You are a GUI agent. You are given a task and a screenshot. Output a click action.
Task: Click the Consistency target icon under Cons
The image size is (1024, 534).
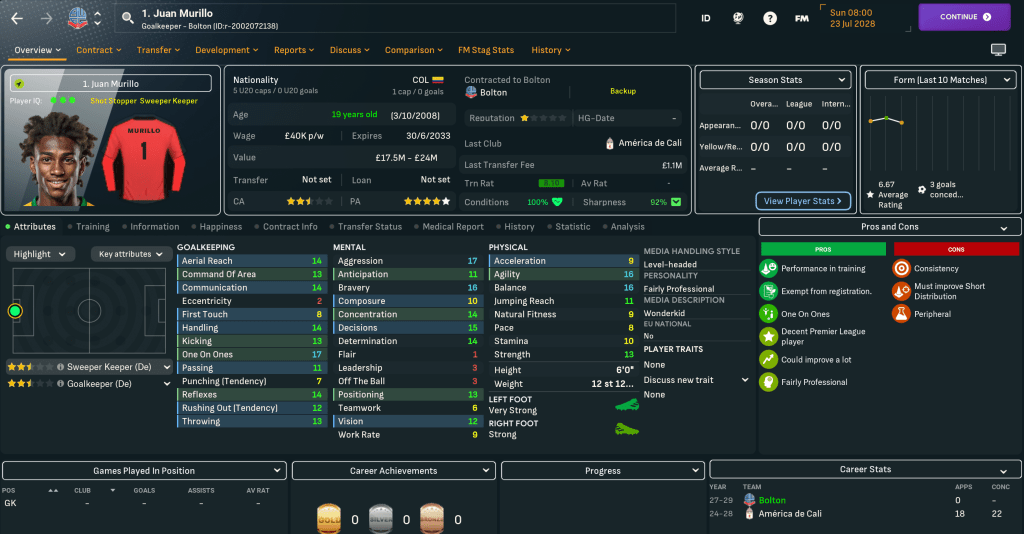(x=902, y=268)
